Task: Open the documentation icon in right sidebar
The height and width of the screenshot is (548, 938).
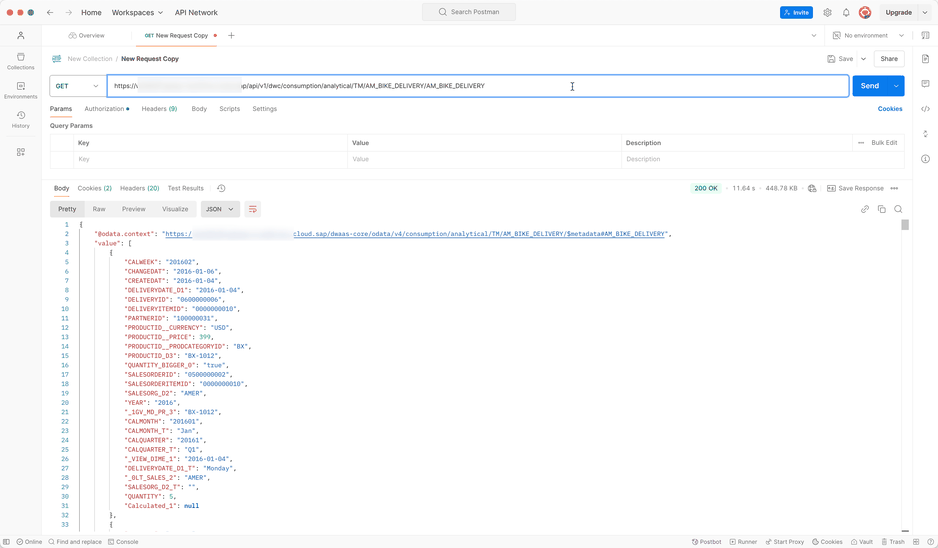Action: (925, 59)
